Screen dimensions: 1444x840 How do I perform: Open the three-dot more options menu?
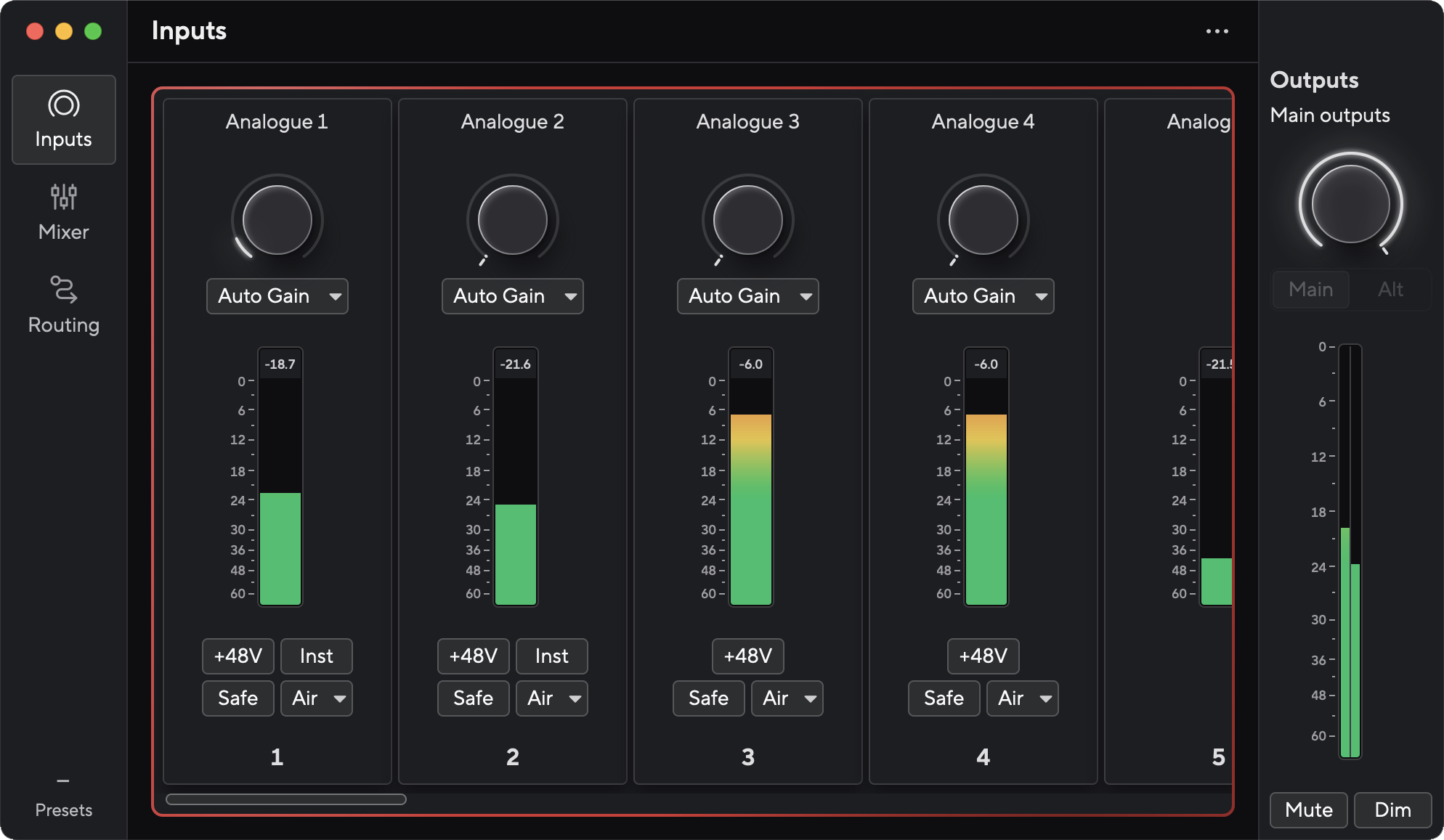click(x=1217, y=31)
